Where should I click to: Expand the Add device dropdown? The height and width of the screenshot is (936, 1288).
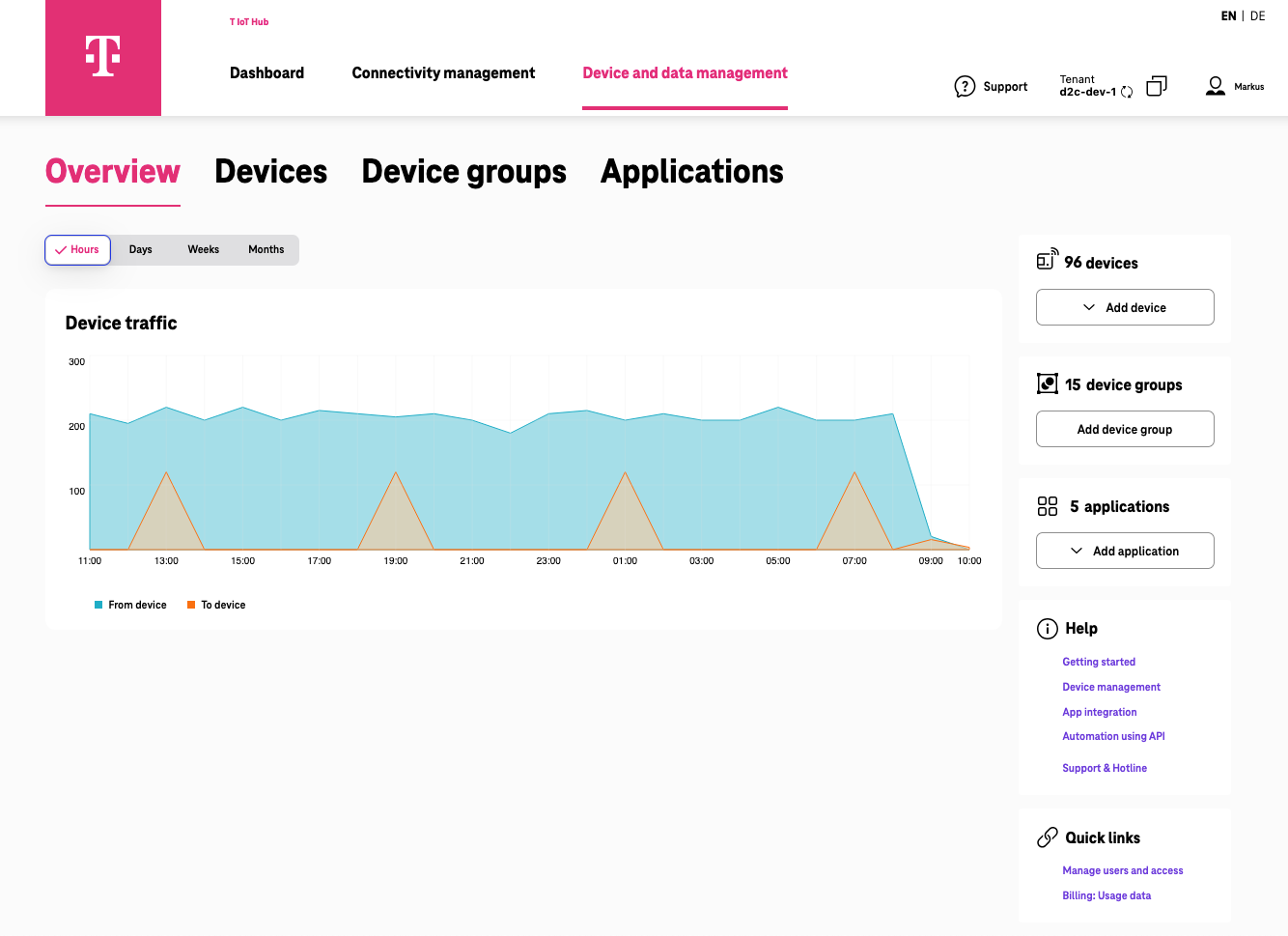pos(1125,307)
